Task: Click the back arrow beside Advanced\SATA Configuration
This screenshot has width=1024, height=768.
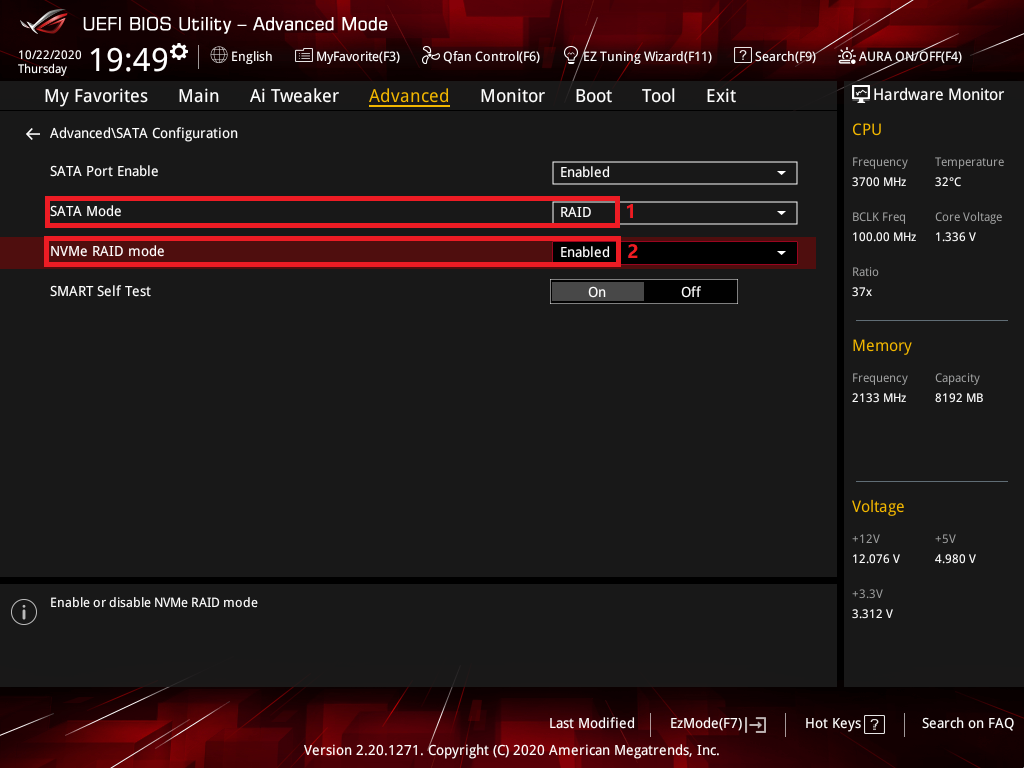Action: point(33,134)
